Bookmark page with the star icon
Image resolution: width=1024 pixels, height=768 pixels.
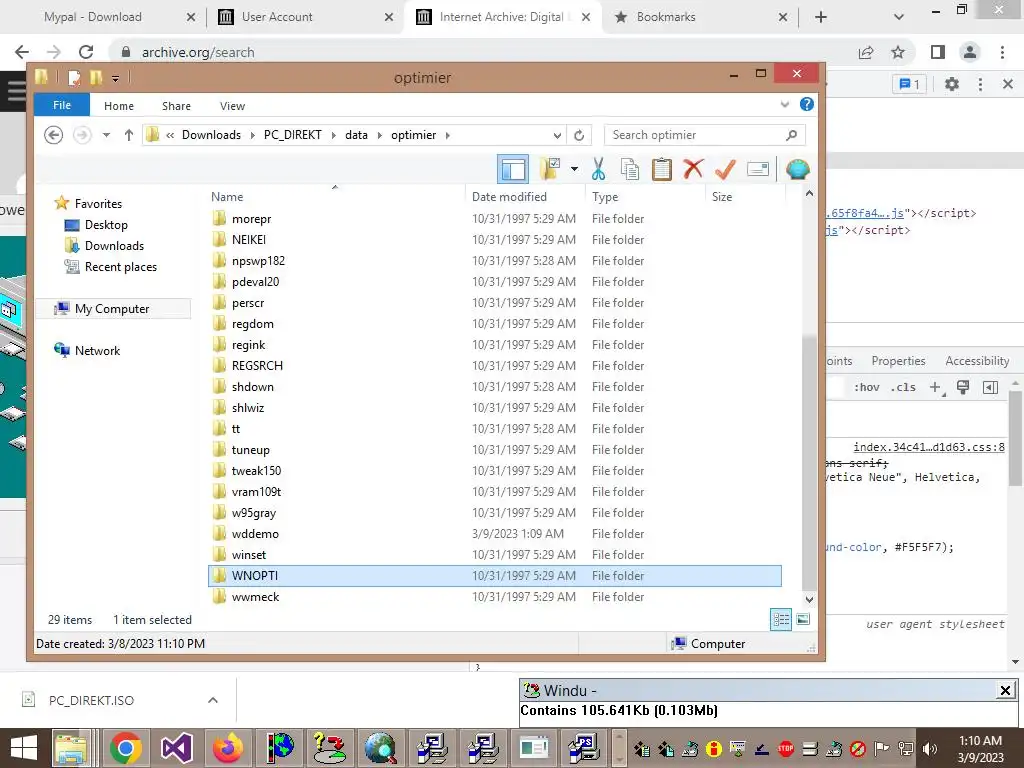pos(898,52)
